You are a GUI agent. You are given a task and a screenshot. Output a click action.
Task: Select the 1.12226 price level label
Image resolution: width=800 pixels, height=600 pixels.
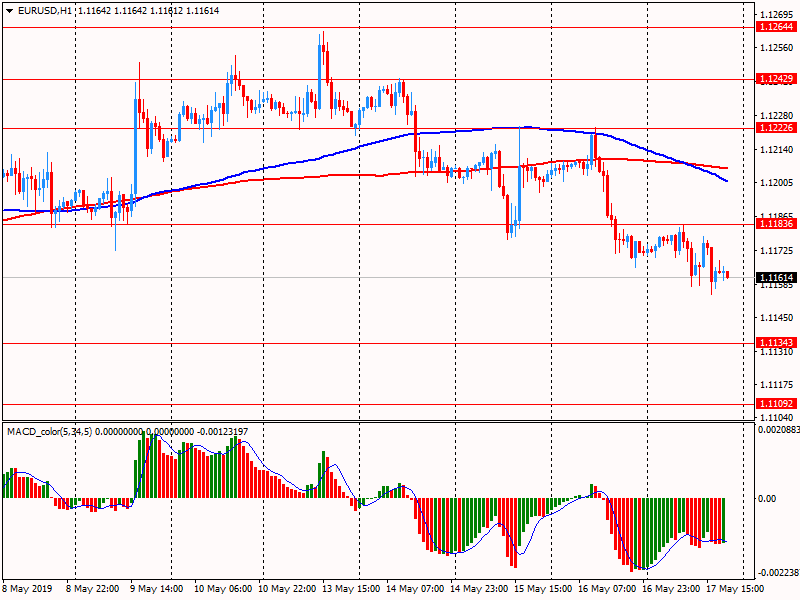[x=776, y=128]
